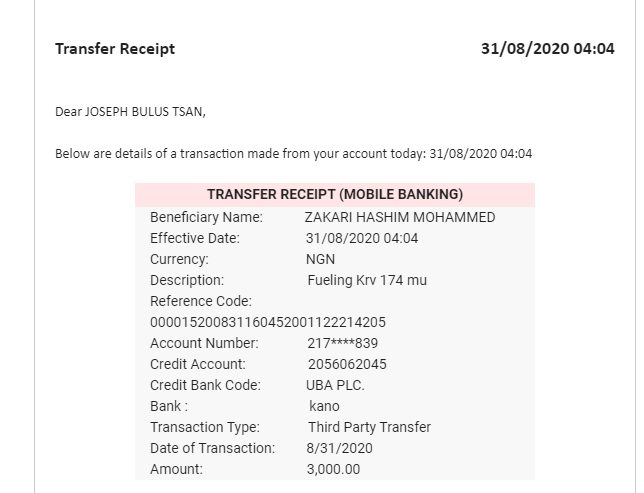Screen dimensions: 644x493
Task: Click the UBA PLC. bank code value
Action: coord(335,385)
